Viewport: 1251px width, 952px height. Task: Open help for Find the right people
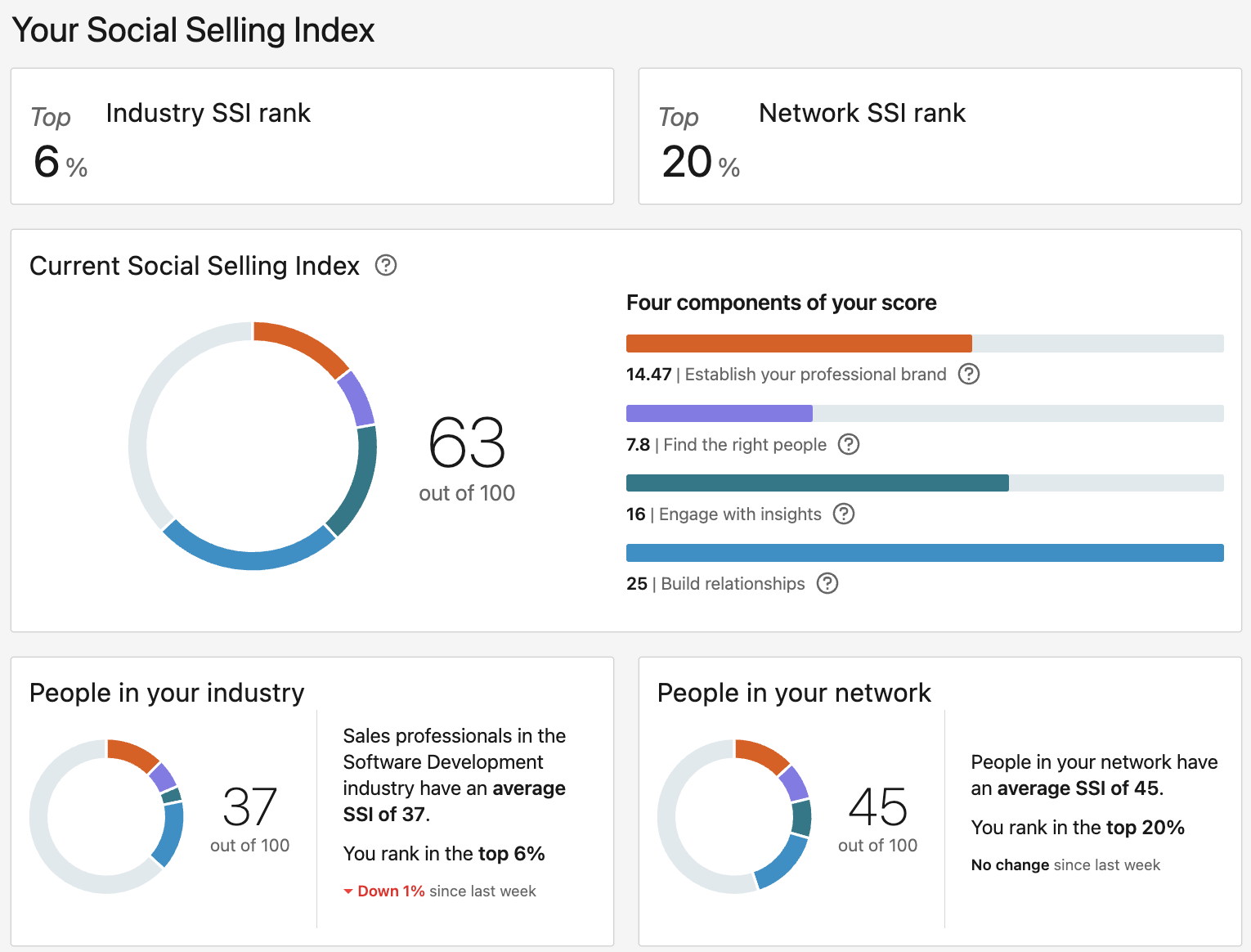click(x=848, y=444)
